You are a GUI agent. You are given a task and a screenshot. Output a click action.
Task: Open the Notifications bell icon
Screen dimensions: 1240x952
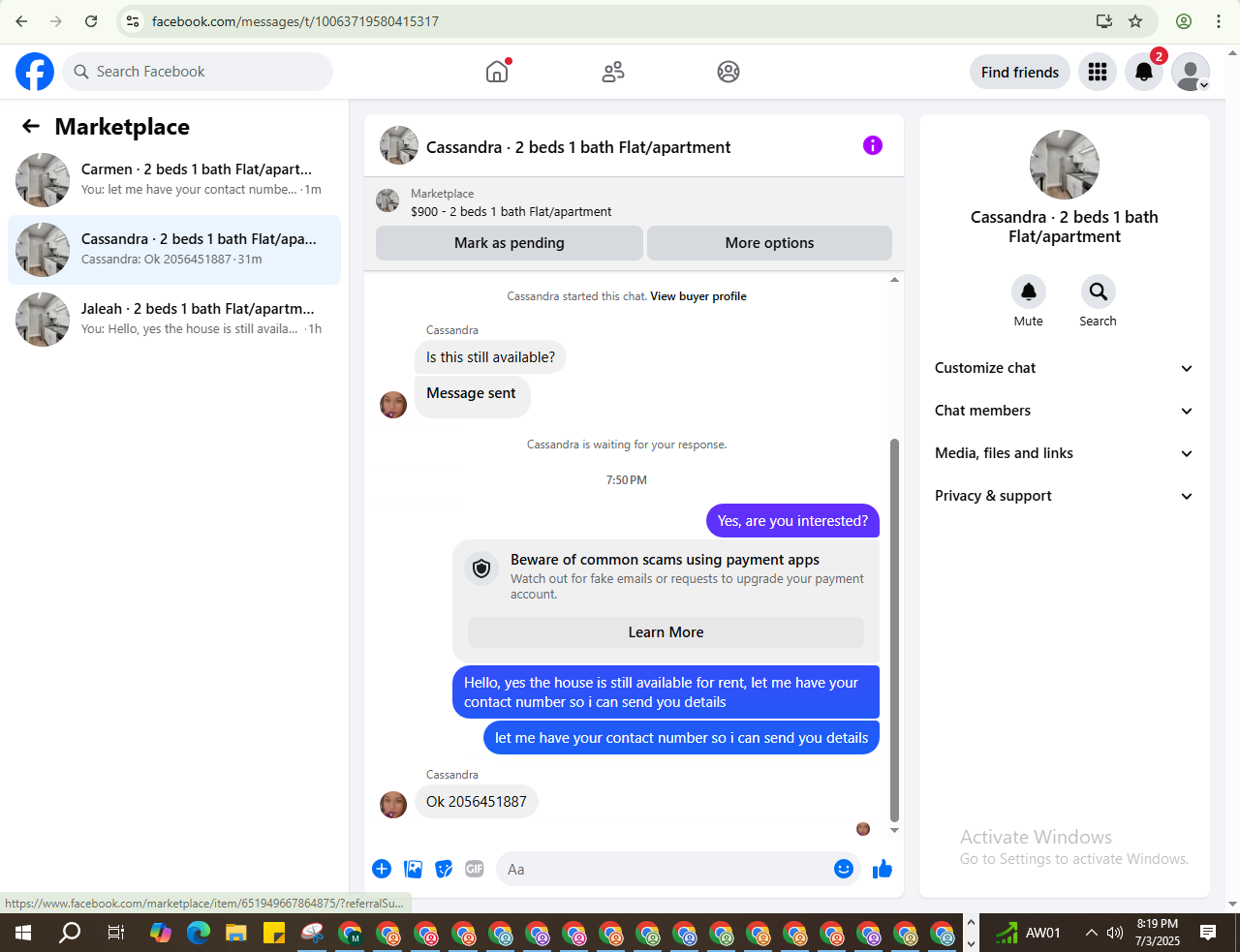click(1144, 72)
